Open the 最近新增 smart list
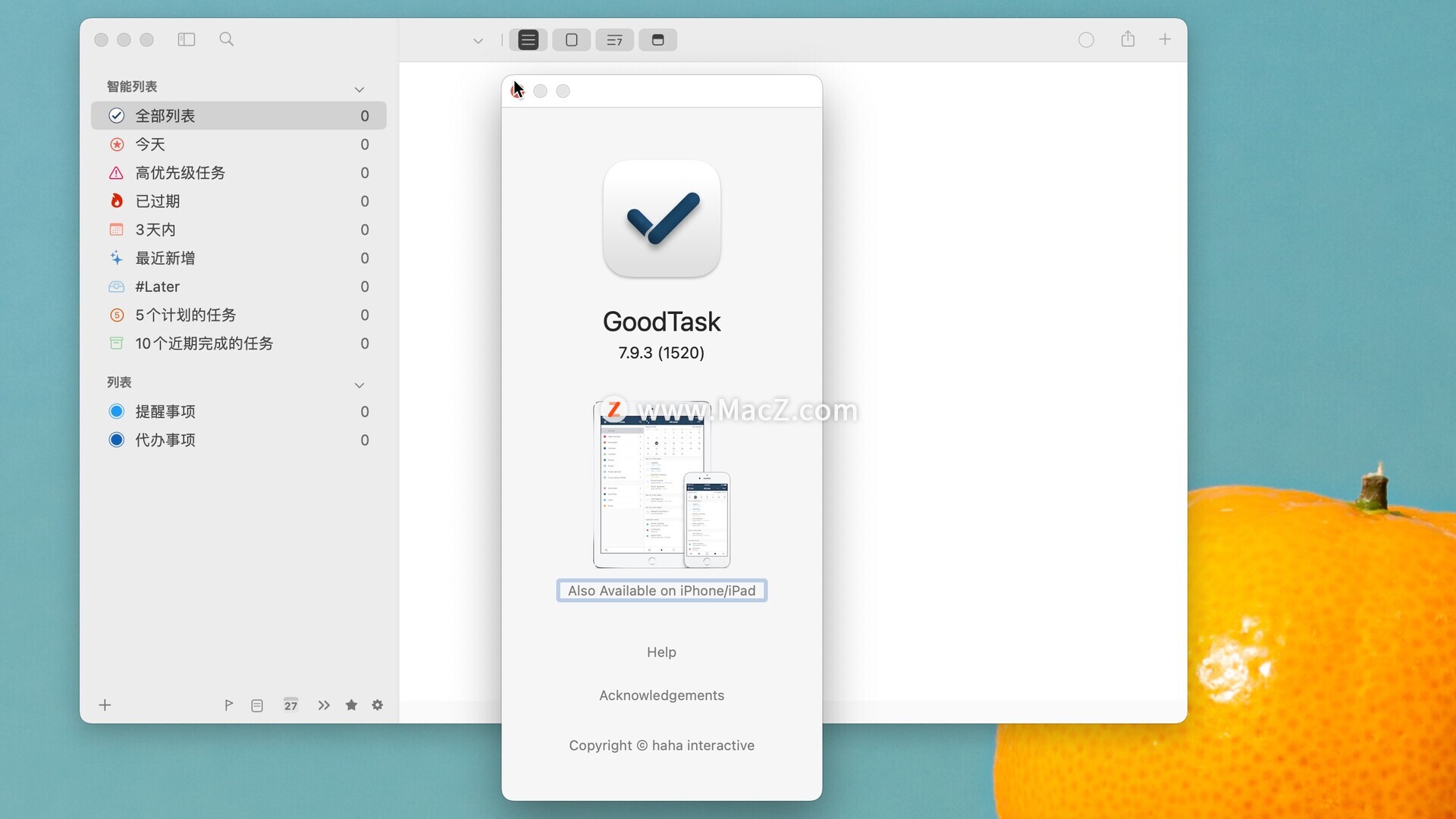Image resolution: width=1456 pixels, height=819 pixels. tap(239, 258)
